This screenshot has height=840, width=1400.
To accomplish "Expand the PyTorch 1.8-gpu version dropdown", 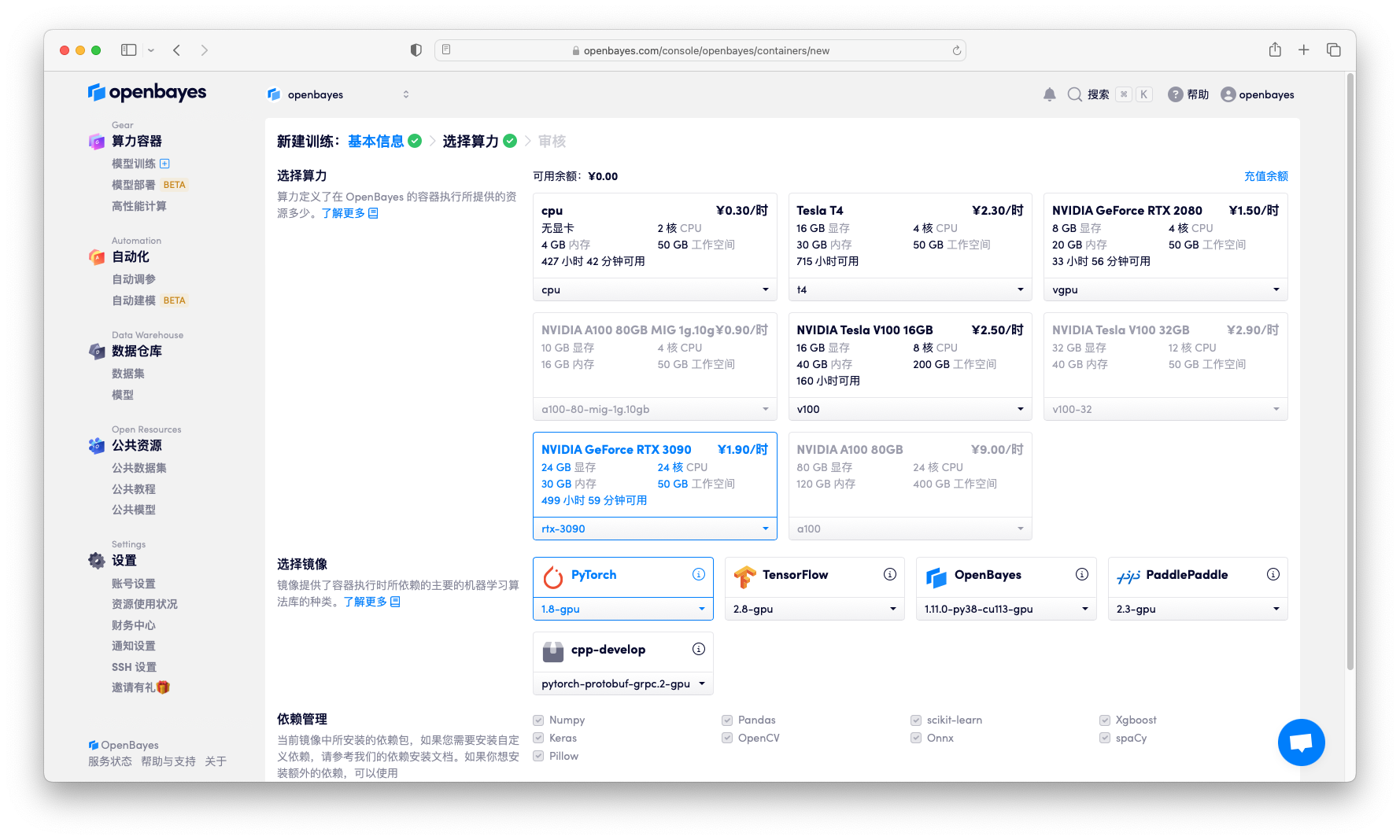I will pos(622,609).
